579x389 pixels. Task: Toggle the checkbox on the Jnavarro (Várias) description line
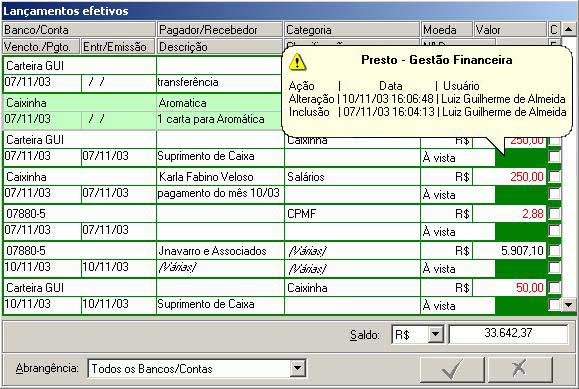(554, 267)
